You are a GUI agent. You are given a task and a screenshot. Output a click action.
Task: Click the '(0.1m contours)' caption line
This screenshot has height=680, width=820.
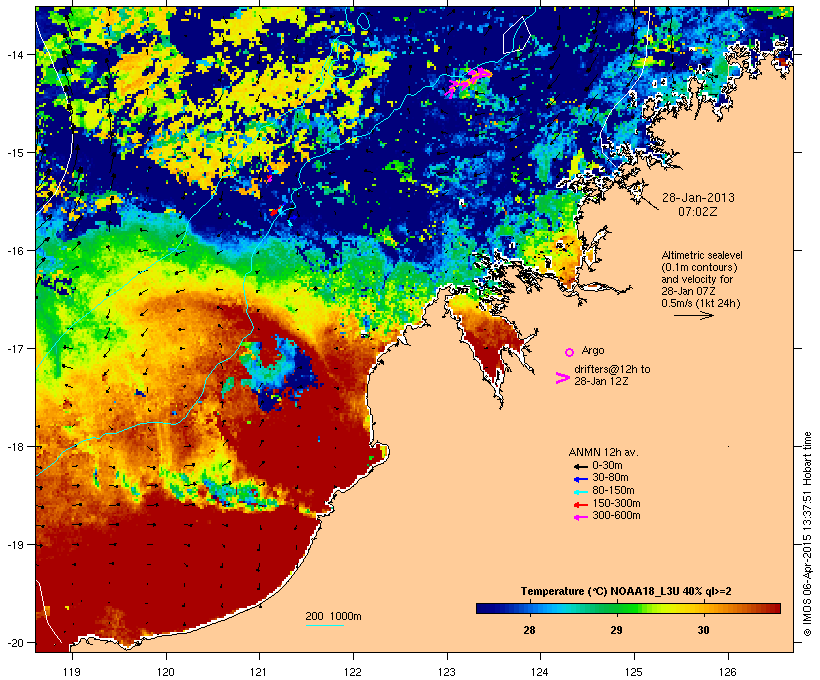pos(699,267)
